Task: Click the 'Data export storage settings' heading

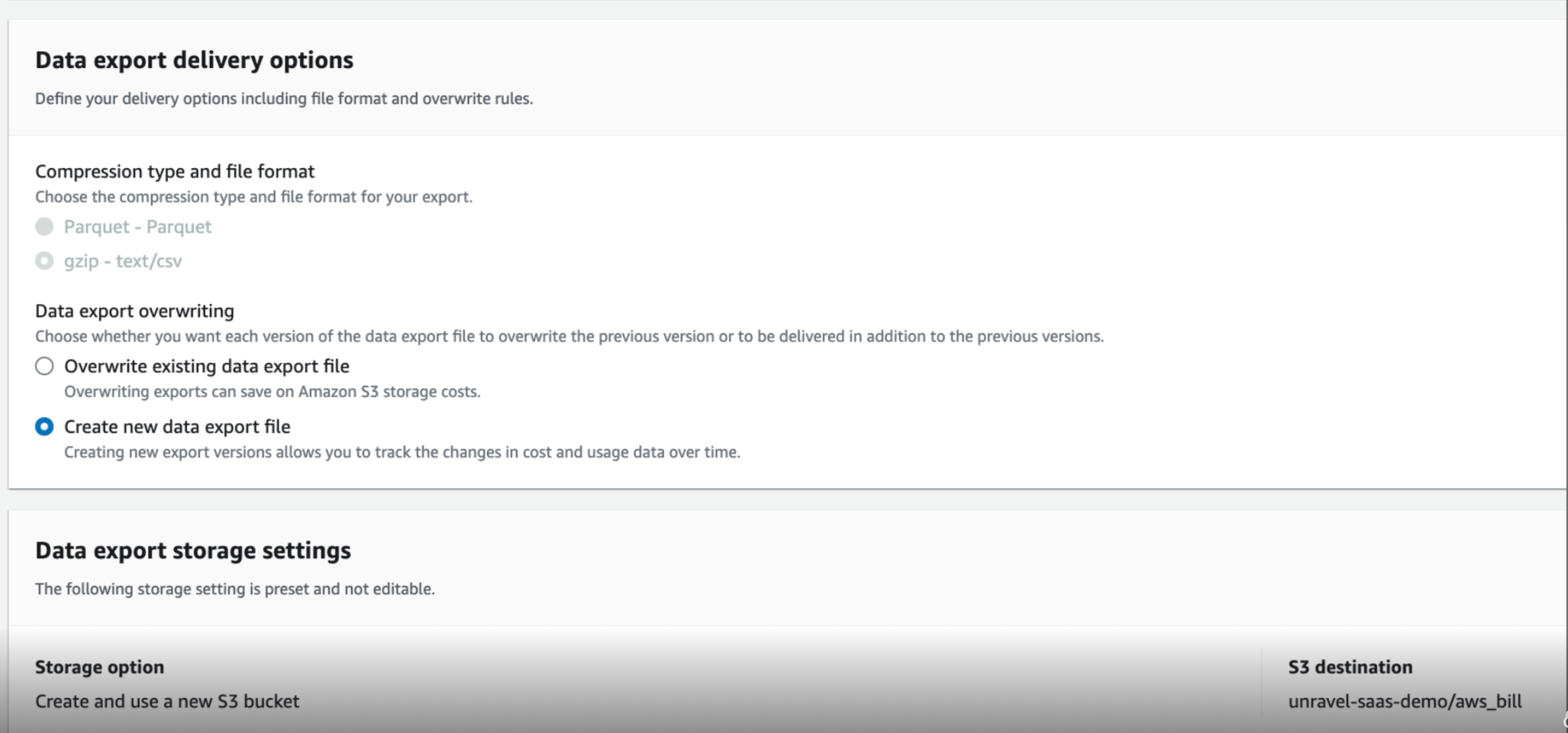Action: point(192,551)
